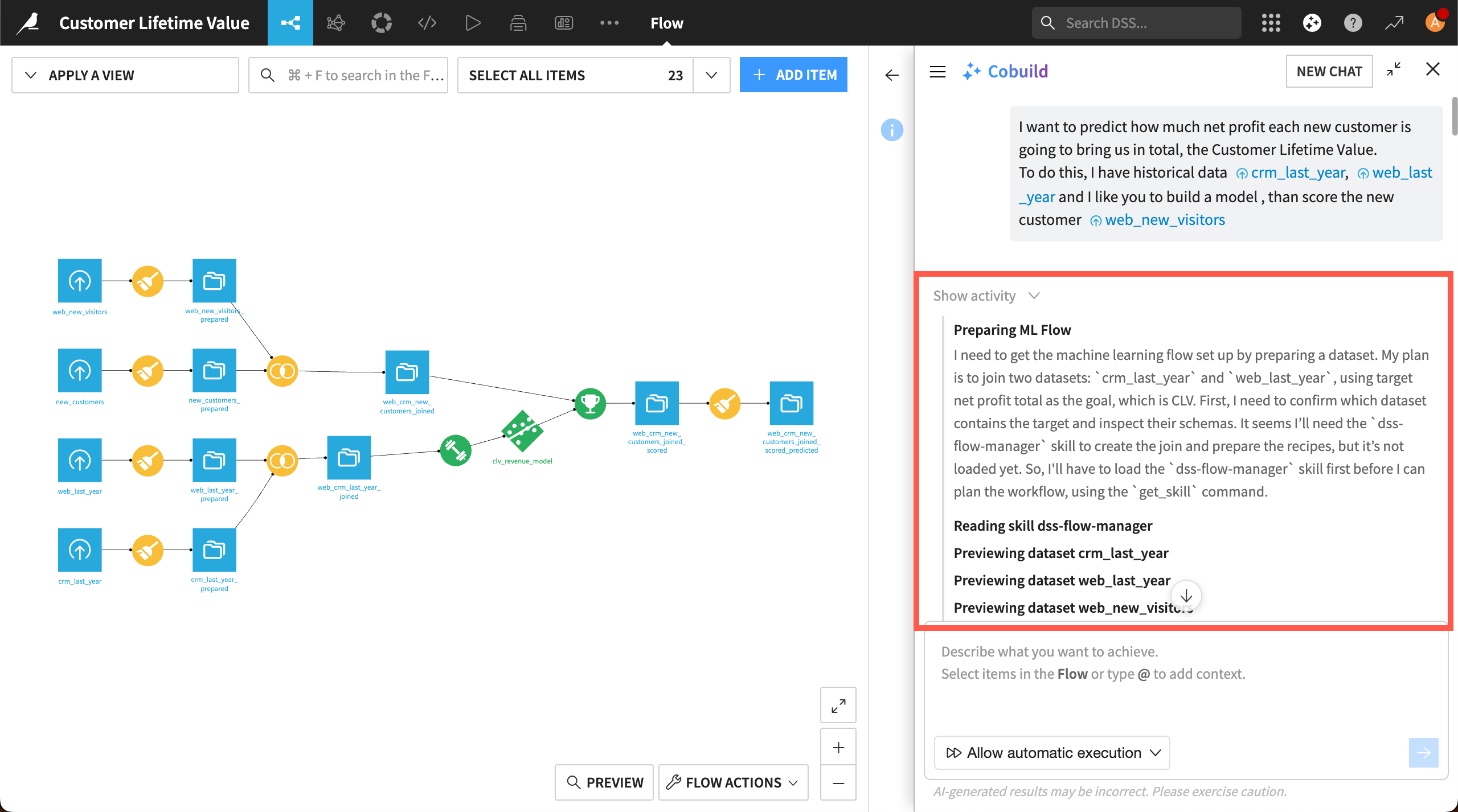The width and height of the screenshot is (1458, 812).
Task: Select prepare recipe before scored_predicted dataset
Action: coord(724,404)
